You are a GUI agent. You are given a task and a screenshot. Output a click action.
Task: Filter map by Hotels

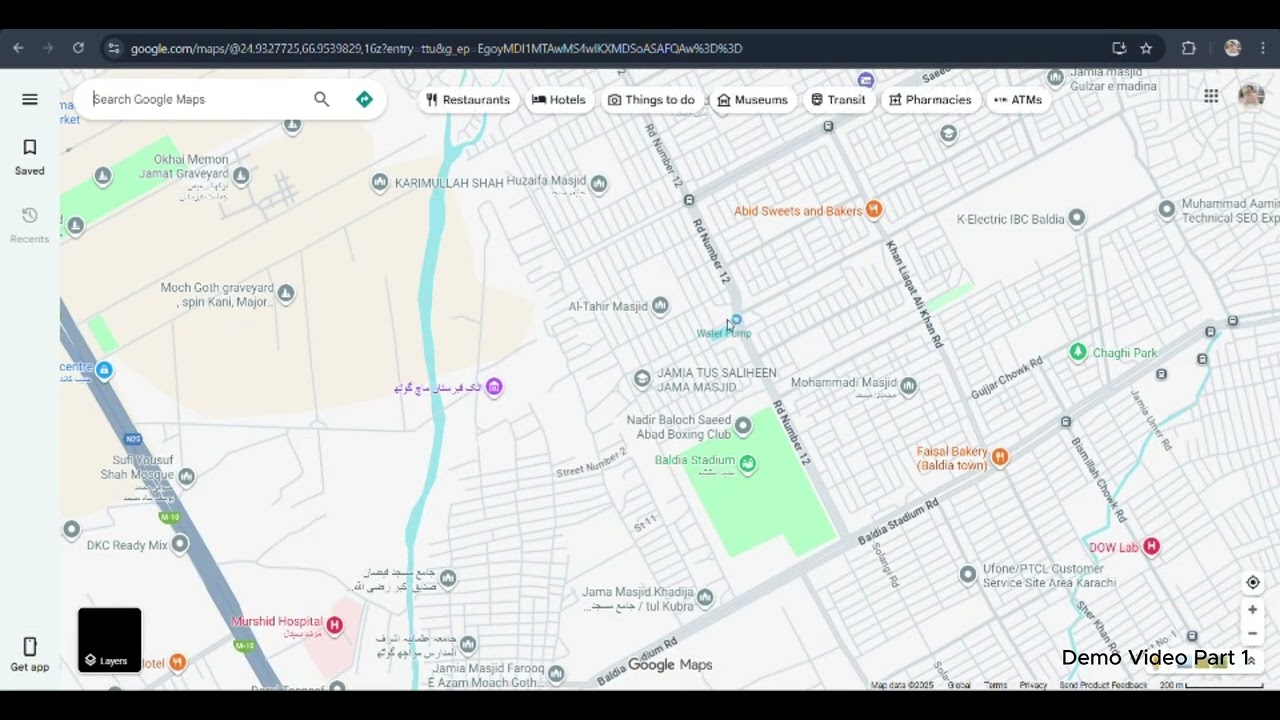tap(559, 99)
